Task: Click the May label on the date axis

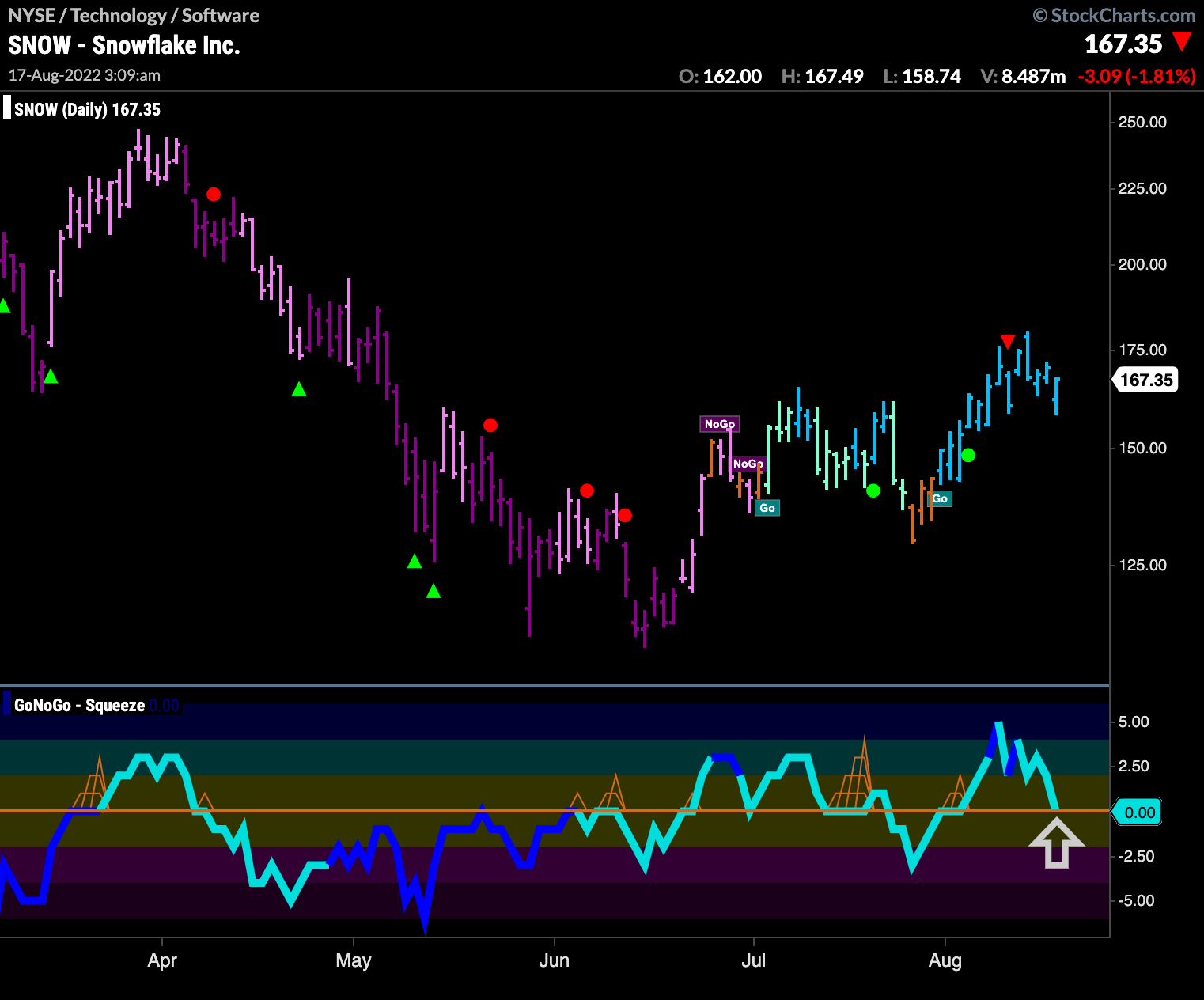Action: [x=353, y=960]
